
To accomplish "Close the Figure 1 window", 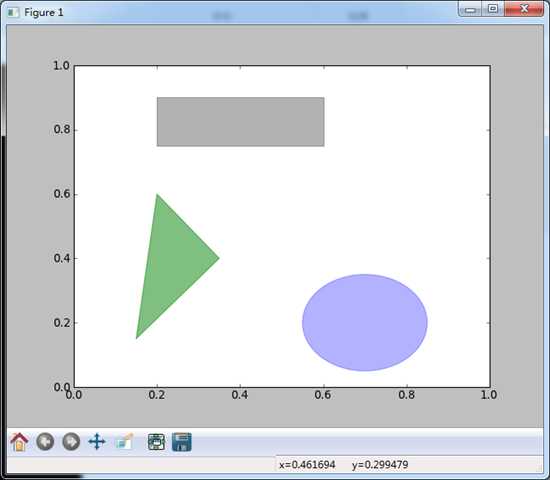I will pyautogui.click(x=524, y=9).
